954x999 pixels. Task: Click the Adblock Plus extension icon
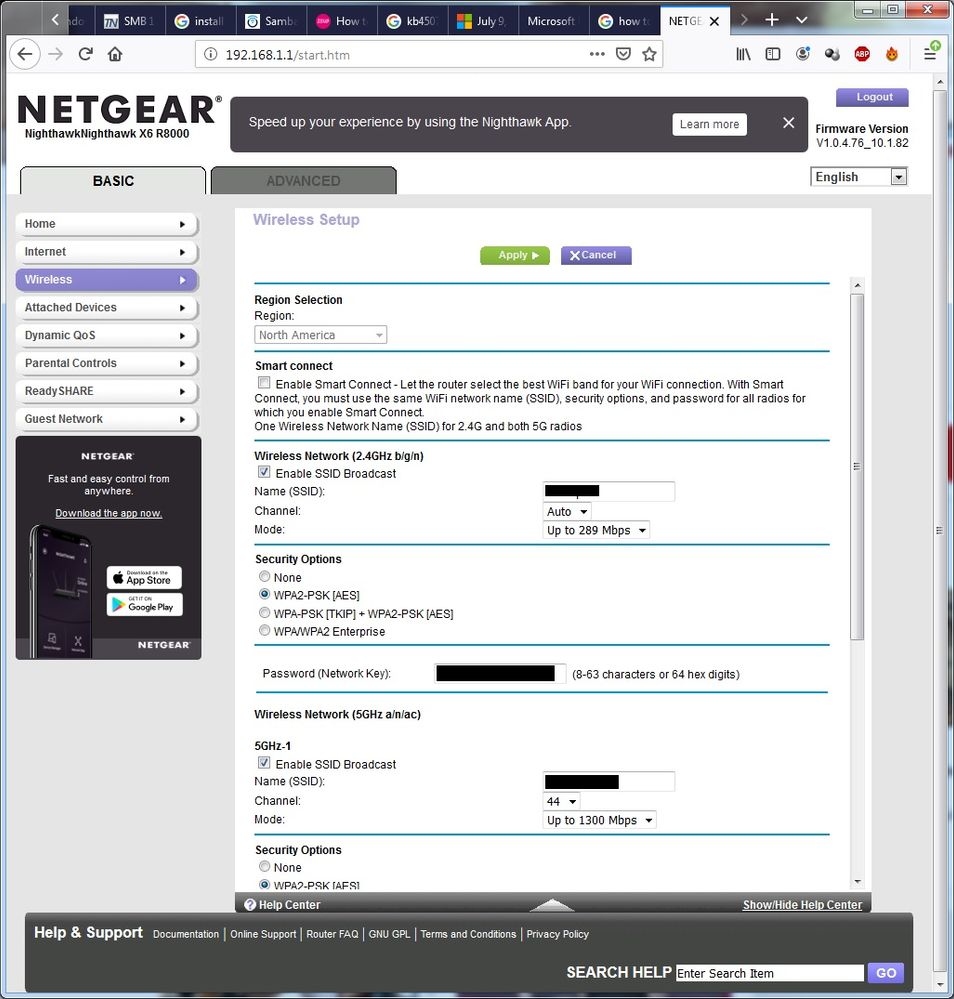click(862, 54)
